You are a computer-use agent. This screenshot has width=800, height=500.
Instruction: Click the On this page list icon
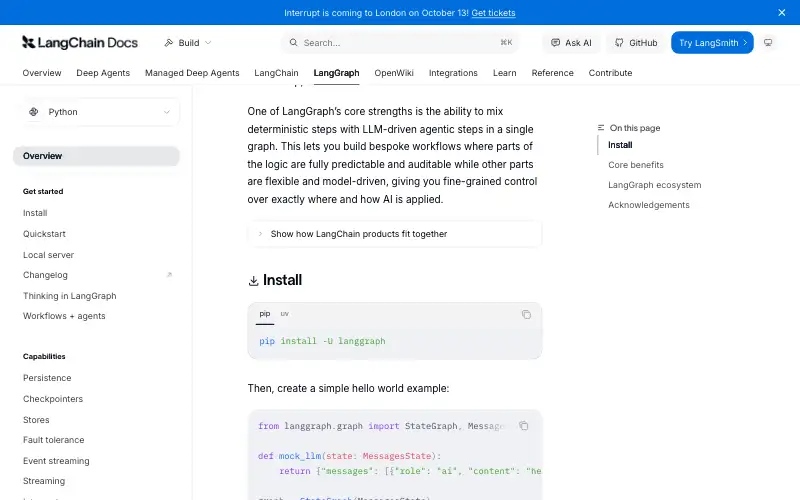[601, 128]
